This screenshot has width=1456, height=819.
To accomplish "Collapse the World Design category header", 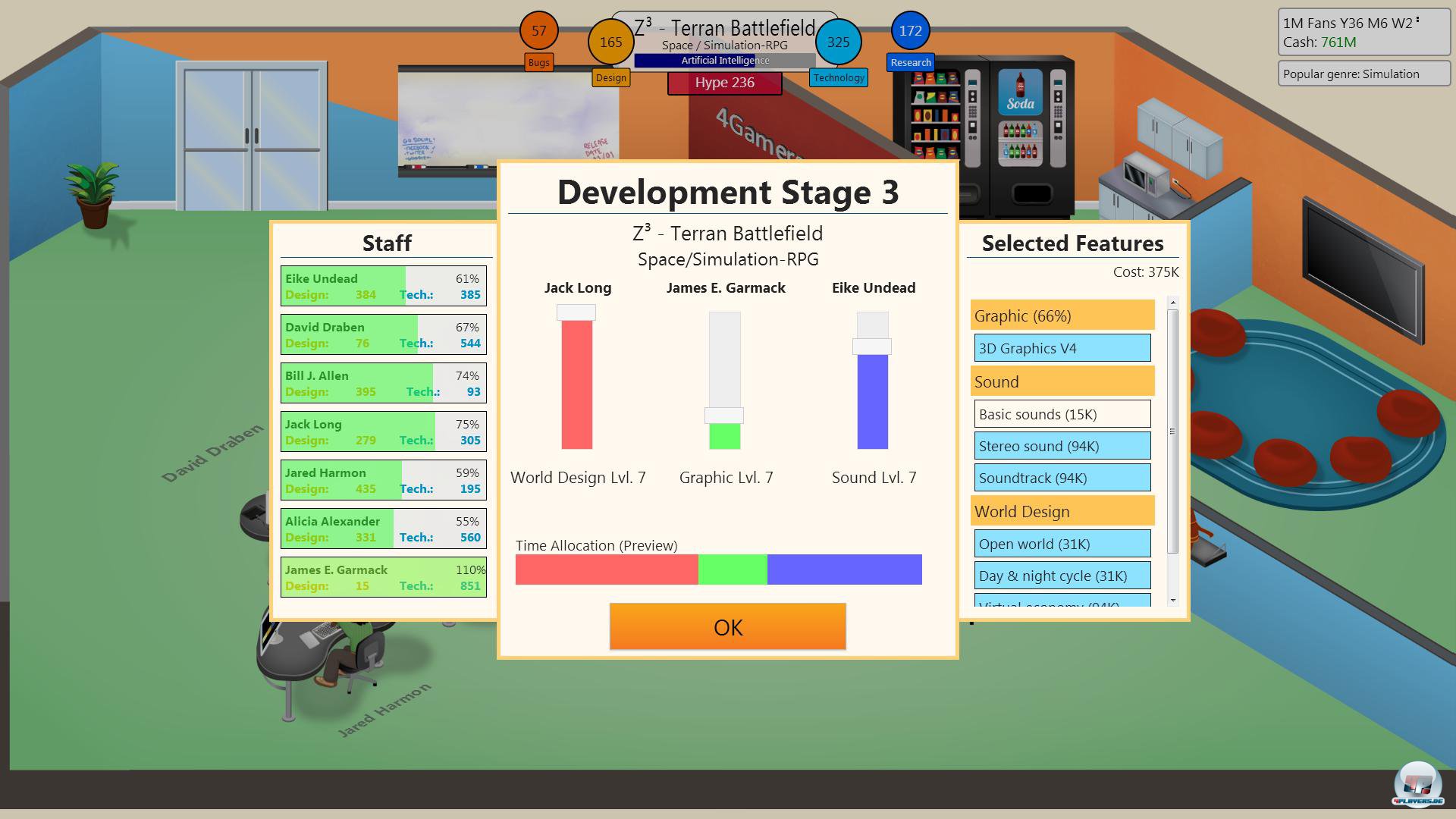I will pos(1062,512).
